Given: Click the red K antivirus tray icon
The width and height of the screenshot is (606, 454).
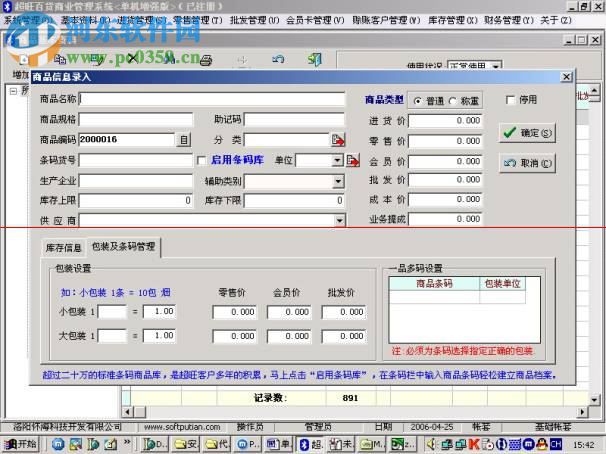Looking at the screenshot, I should (x=474, y=444).
